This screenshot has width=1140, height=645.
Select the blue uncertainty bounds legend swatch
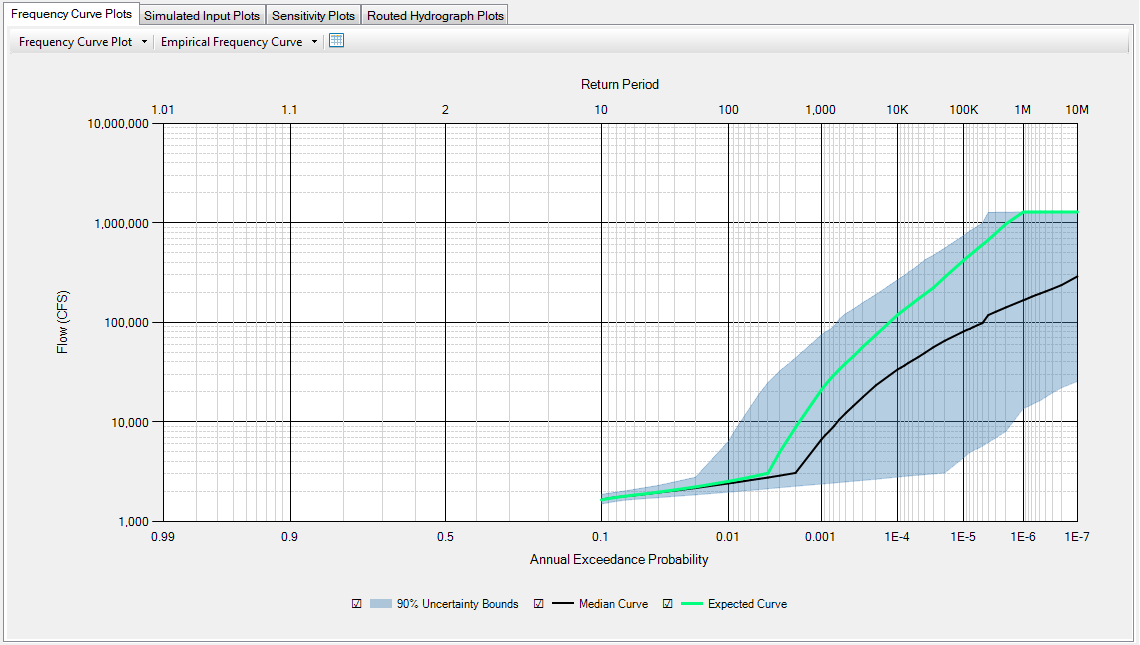[x=383, y=603]
